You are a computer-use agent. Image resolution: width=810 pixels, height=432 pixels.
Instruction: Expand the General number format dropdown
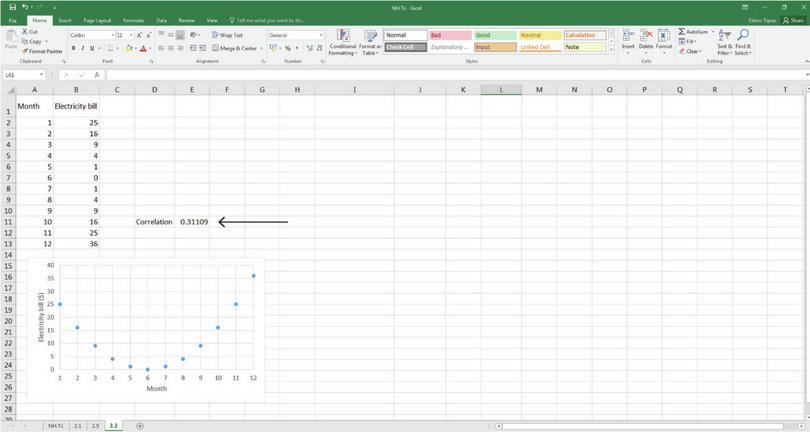tap(321, 35)
